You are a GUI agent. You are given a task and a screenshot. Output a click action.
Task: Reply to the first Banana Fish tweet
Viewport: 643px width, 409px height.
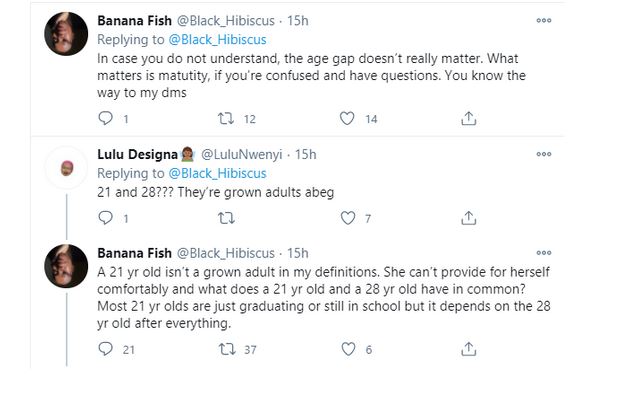(x=106, y=119)
